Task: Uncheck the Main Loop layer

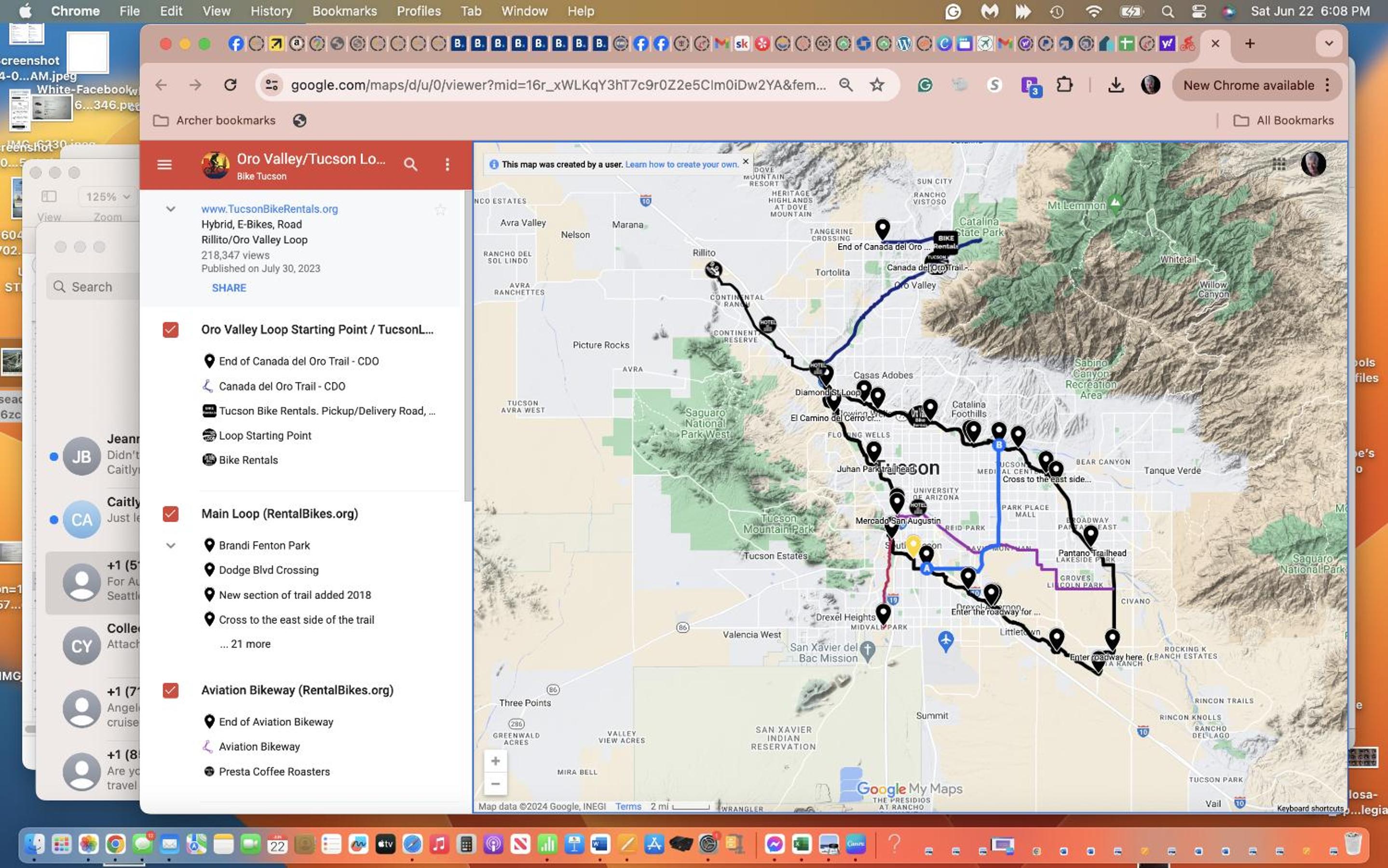Action: point(171,514)
